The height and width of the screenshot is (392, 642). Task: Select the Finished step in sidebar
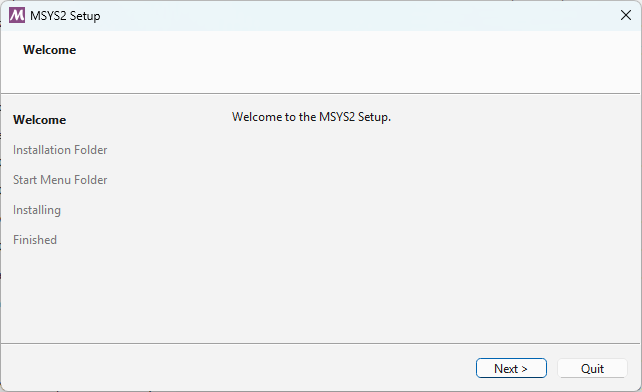(35, 240)
